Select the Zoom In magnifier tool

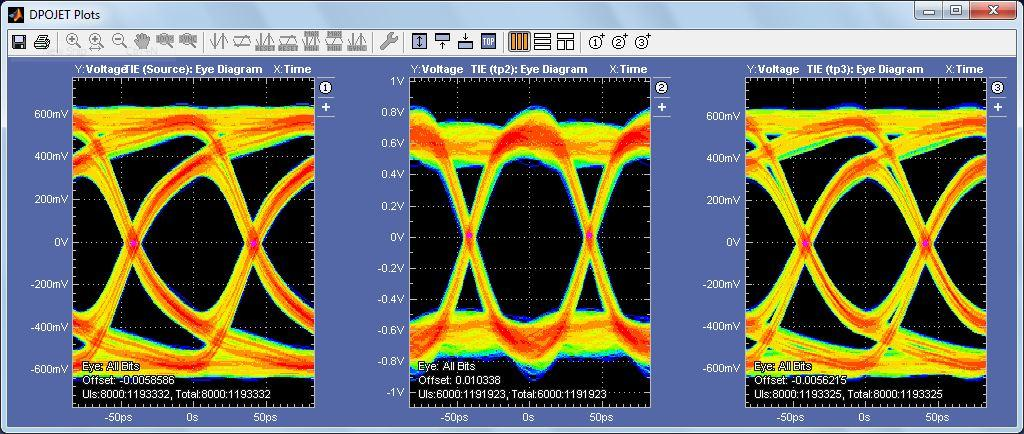[x=73, y=41]
